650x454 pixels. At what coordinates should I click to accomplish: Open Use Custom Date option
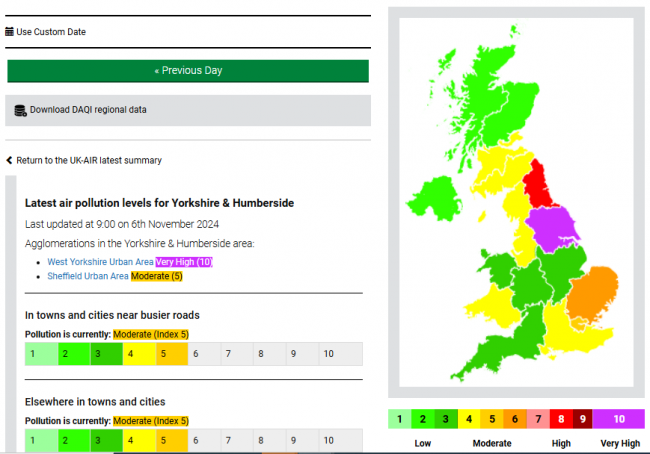[51, 32]
